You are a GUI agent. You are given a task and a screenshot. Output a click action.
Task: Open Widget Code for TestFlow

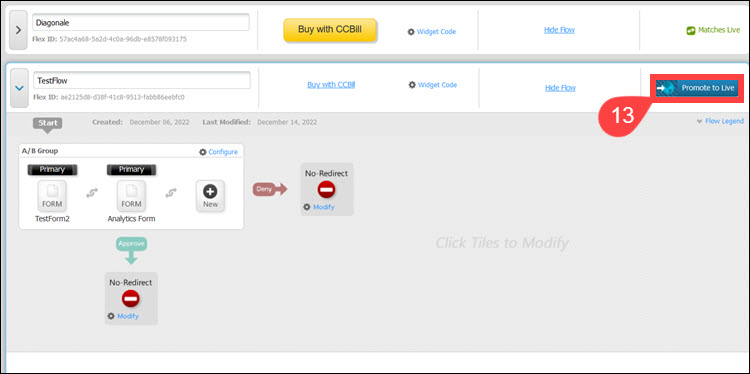click(433, 85)
